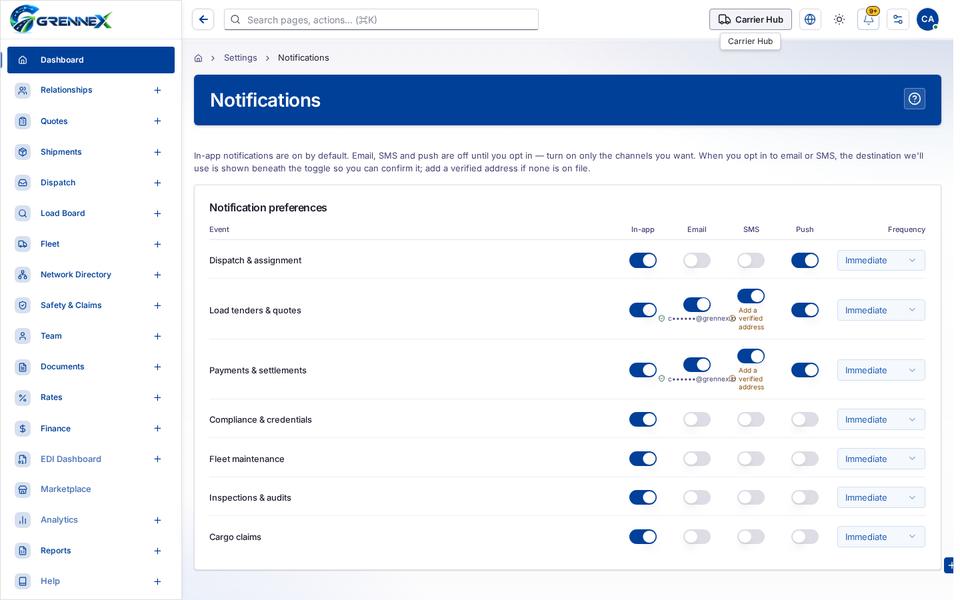Open the language globe icon
The height and width of the screenshot is (600, 960).
[x=810, y=20]
